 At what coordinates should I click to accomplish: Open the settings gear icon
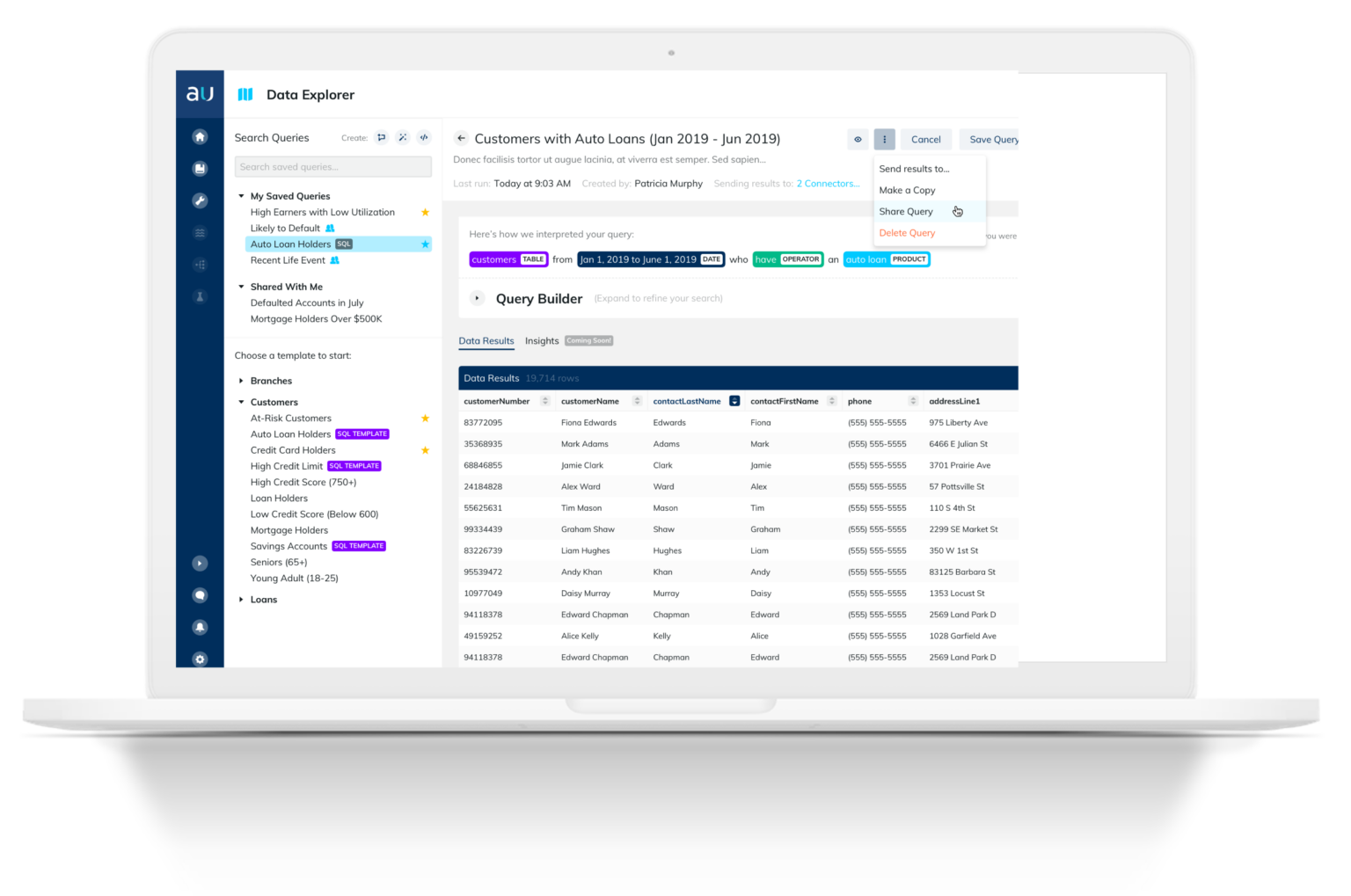click(x=200, y=659)
